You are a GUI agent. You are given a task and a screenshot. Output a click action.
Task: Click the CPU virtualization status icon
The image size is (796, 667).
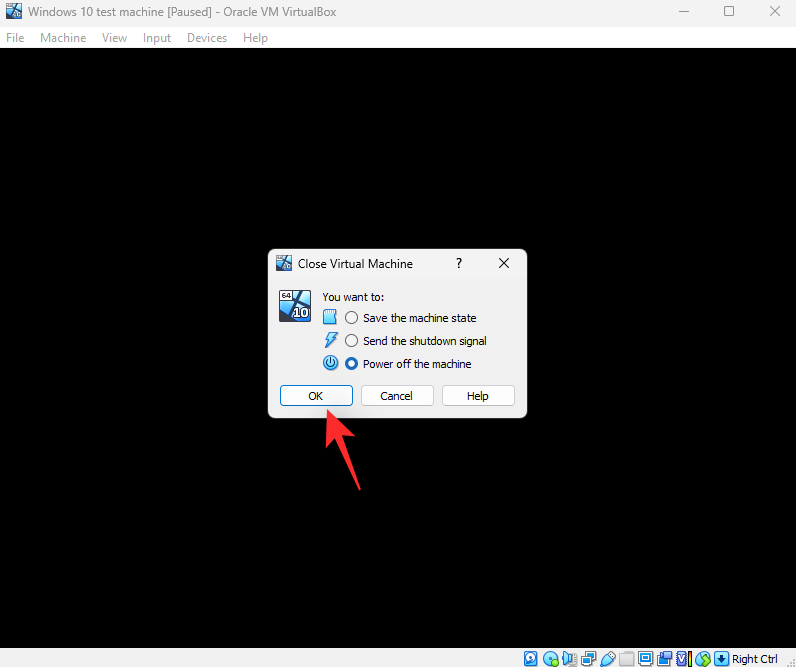click(x=684, y=658)
